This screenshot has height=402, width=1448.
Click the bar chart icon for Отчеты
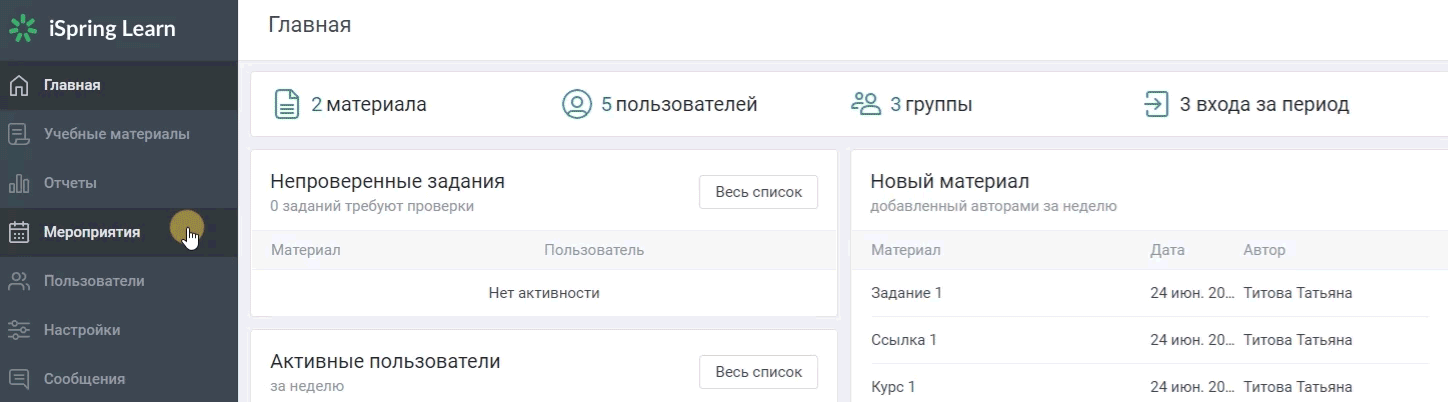coord(18,183)
